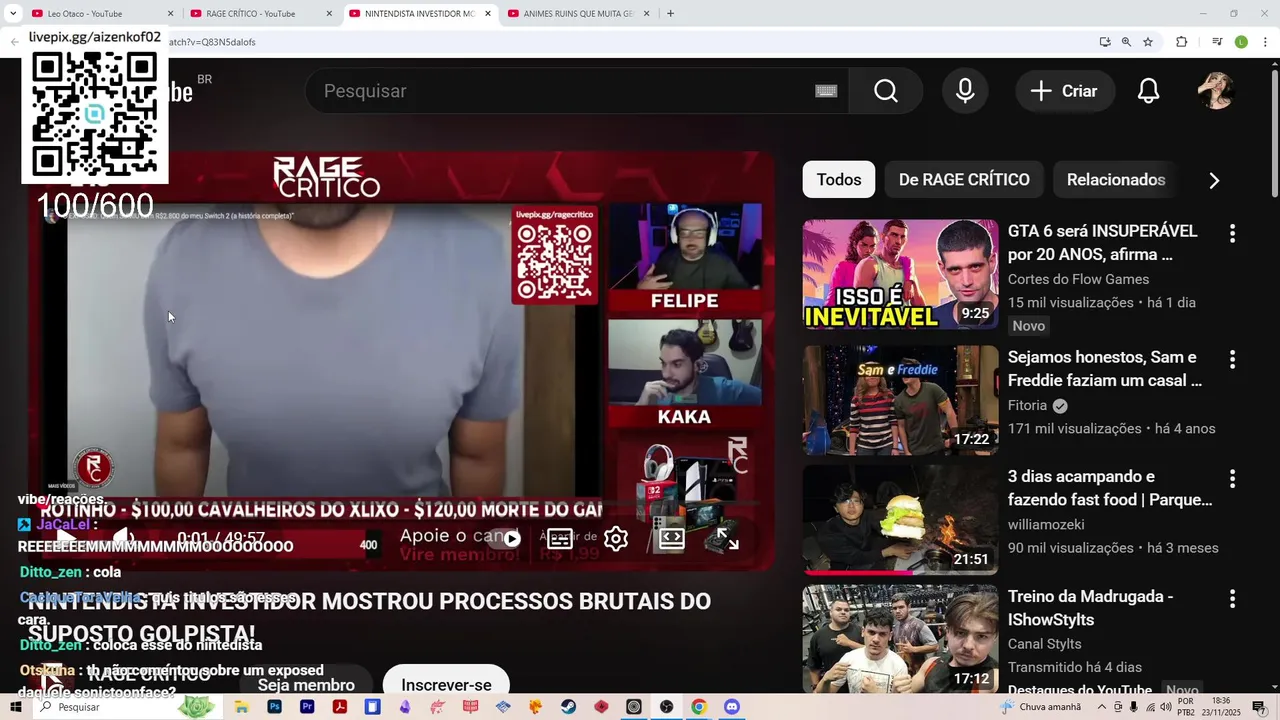Show next filter chips with the arrow
This screenshot has width=1280, height=720.
1214,180
